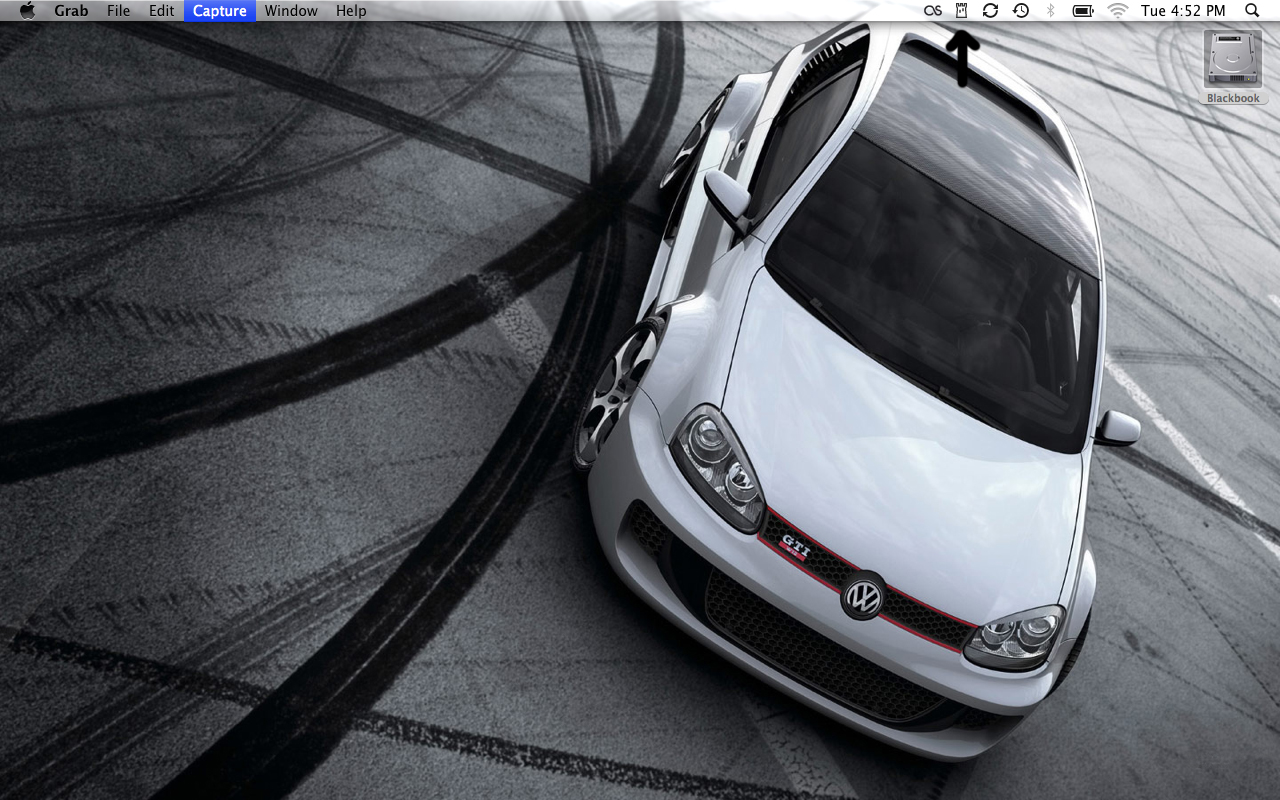Open the File menu
This screenshot has width=1280, height=800.
tap(118, 11)
